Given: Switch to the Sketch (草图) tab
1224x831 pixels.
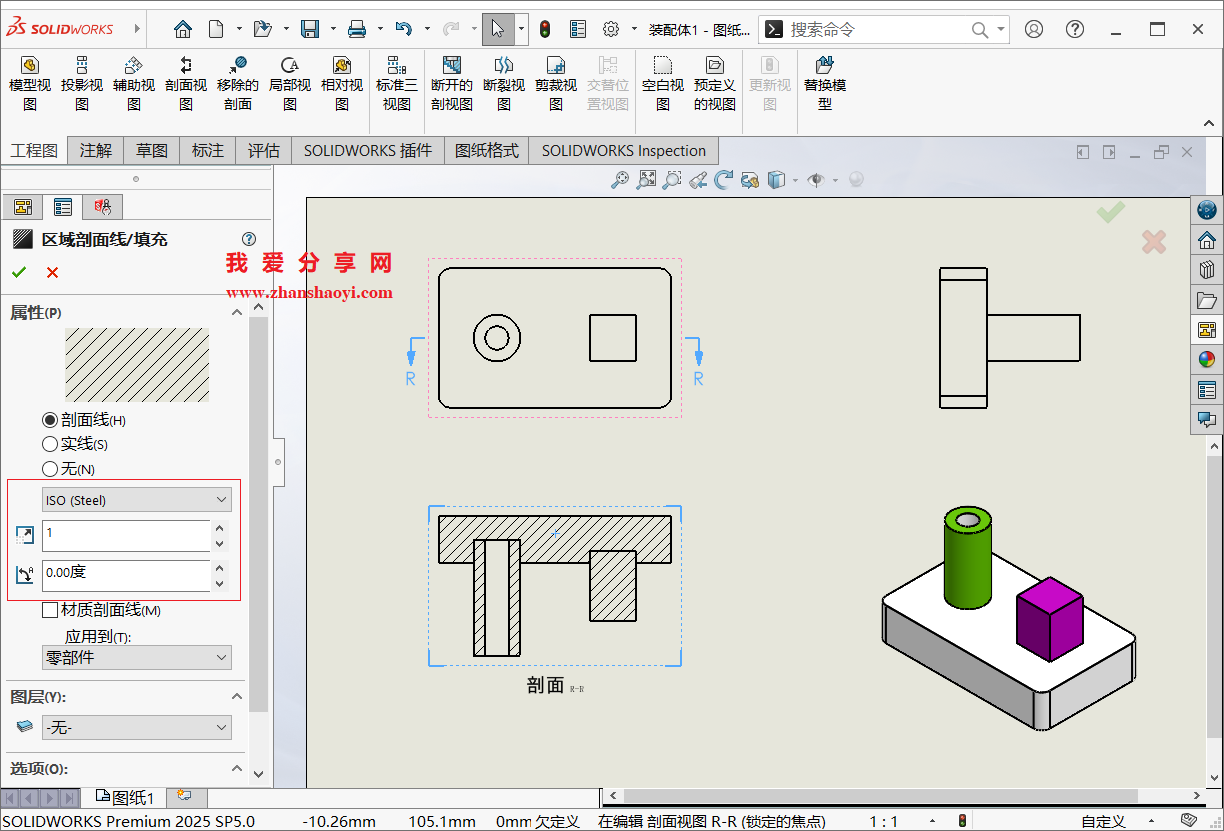Looking at the screenshot, I should pyautogui.click(x=152, y=151).
